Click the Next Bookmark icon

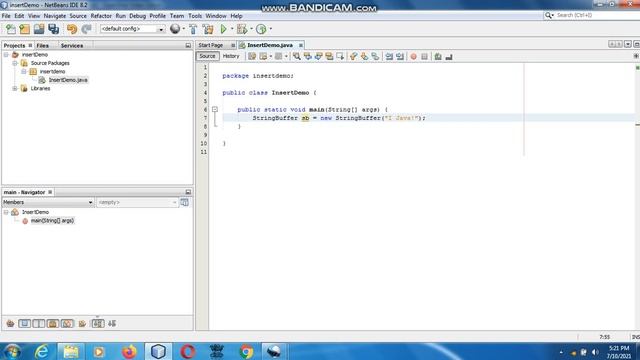pos(364,56)
